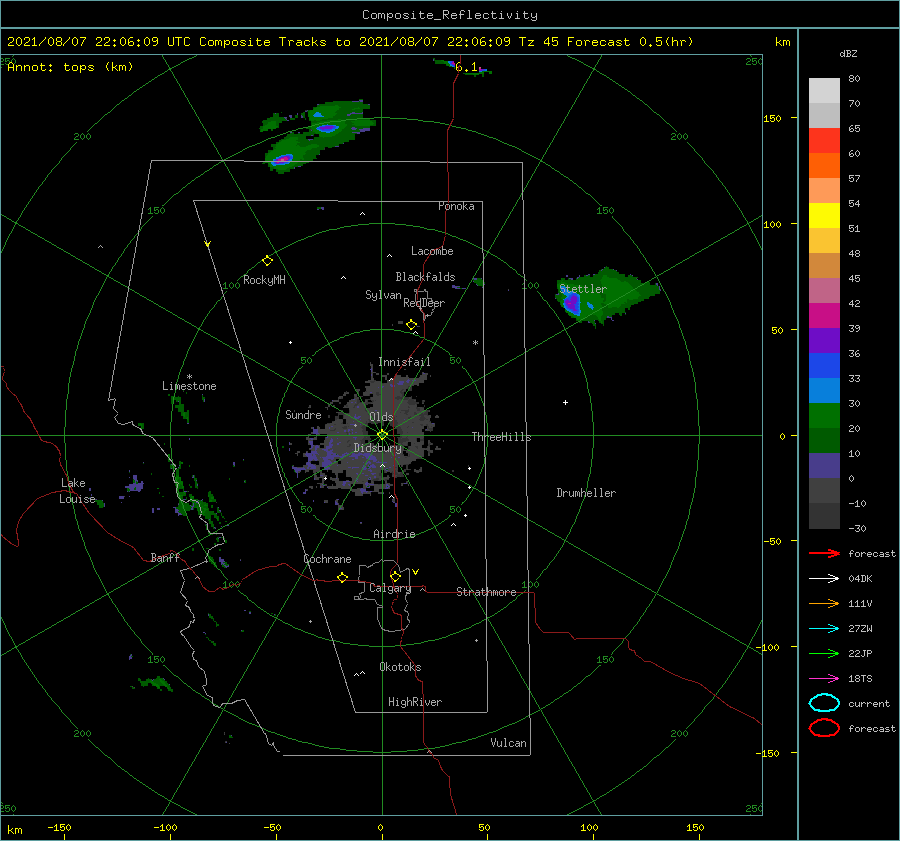The height and width of the screenshot is (841, 900).
Task: Click the HighRiver label
Action: coord(415,702)
